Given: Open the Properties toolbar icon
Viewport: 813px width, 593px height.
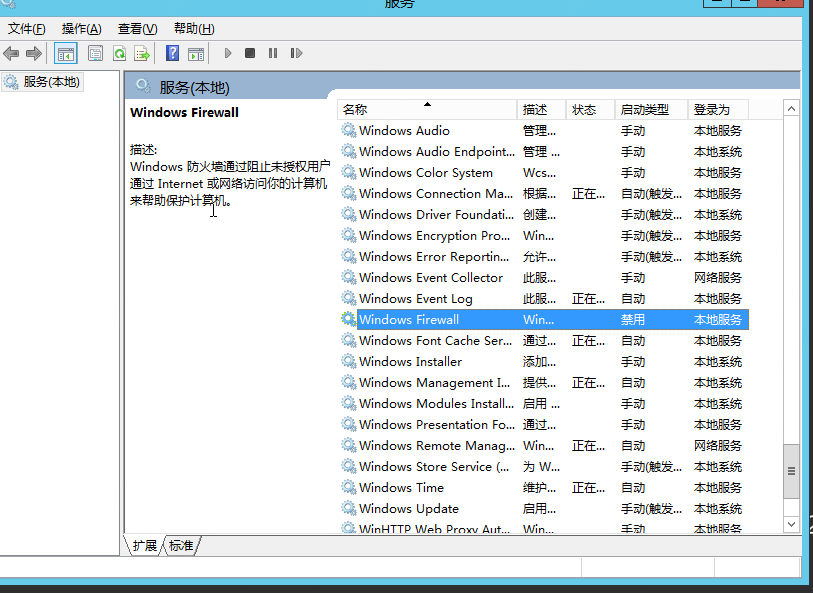Looking at the screenshot, I should (x=95, y=53).
